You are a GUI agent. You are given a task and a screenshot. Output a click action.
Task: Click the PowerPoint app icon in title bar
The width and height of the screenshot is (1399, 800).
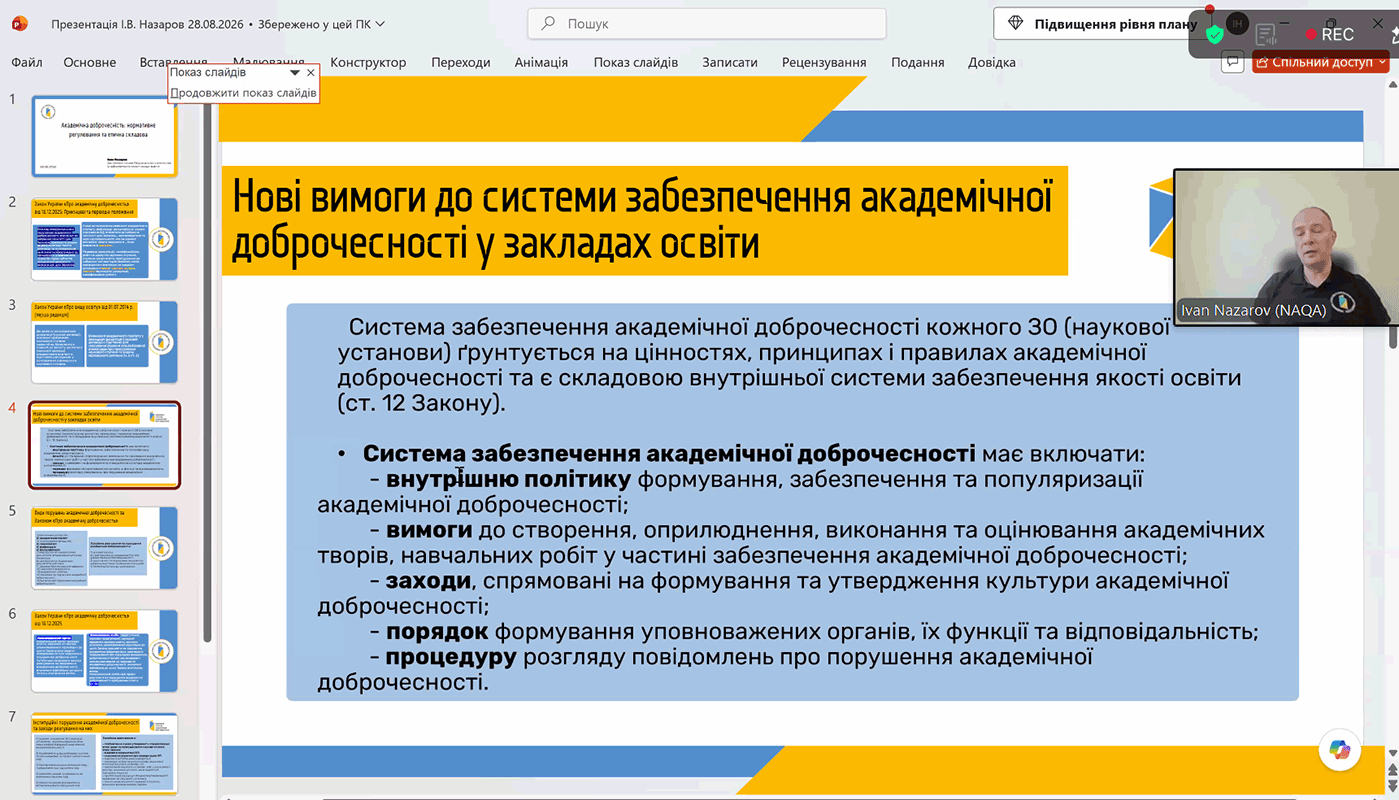click(x=18, y=23)
